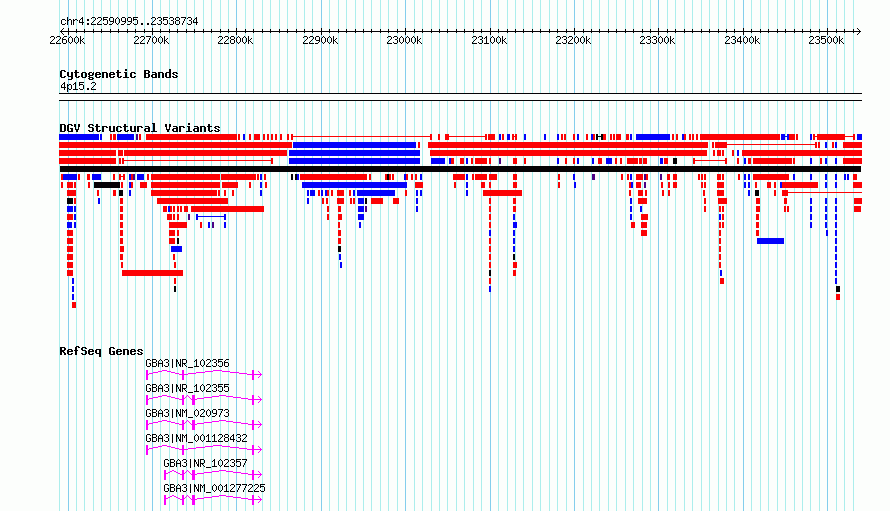The height and width of the screenshot is (511, 890).
Task: Click the wide blue variant below the black bar
Action: [x=354, y=185]
